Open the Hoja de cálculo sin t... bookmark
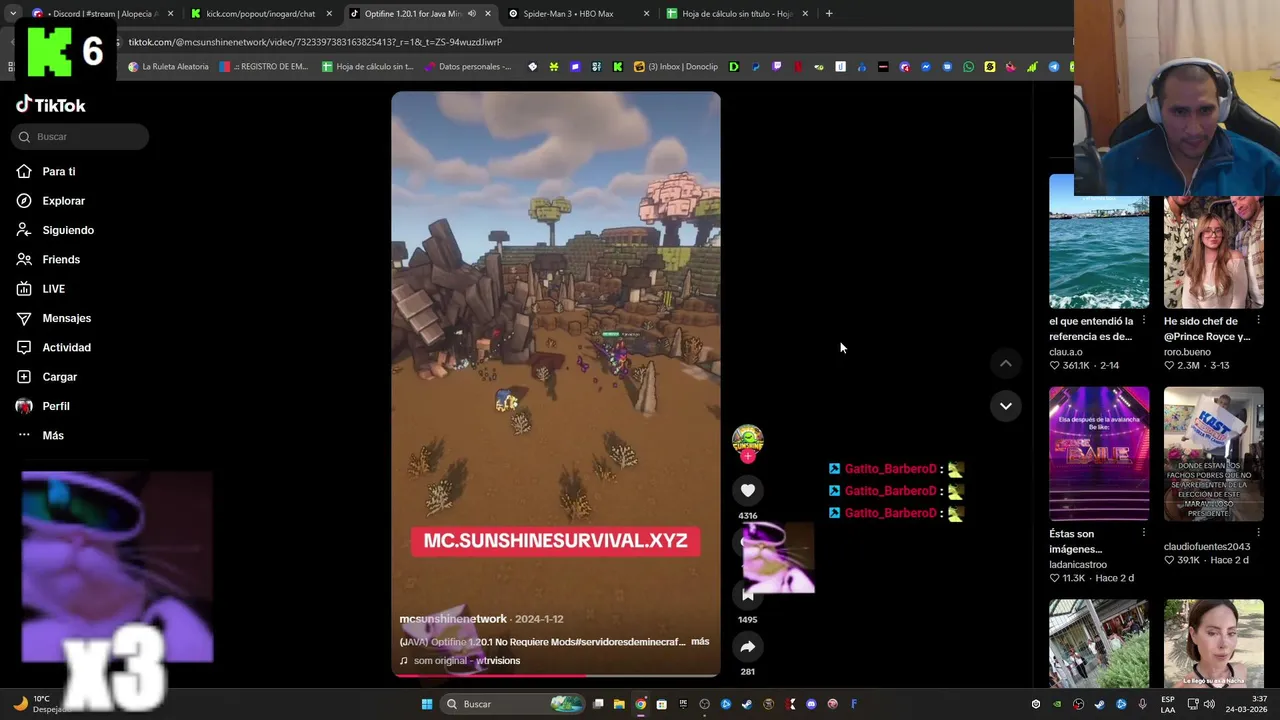This screenshot has height=720, width=1280. [367, 67]
